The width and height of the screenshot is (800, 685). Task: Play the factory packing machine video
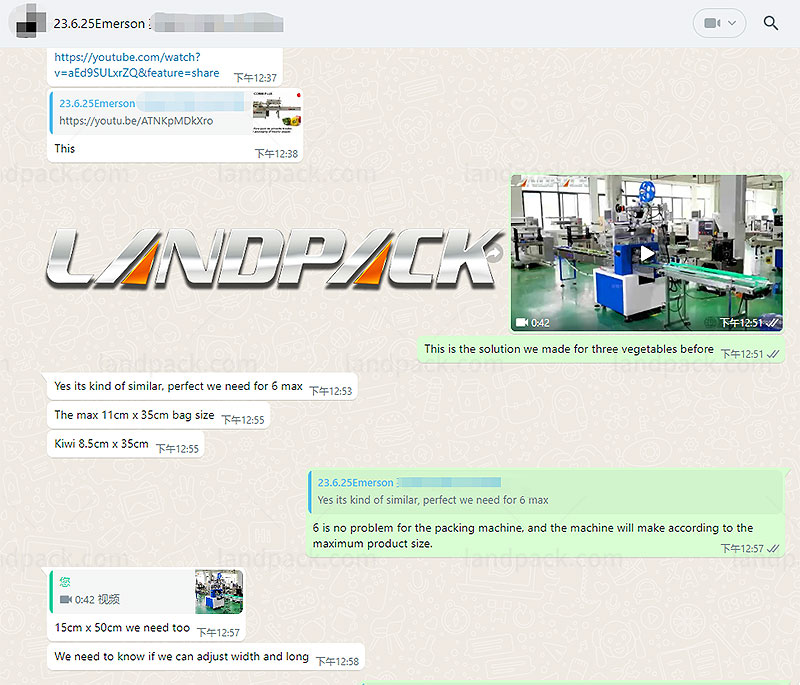(646, 254)
